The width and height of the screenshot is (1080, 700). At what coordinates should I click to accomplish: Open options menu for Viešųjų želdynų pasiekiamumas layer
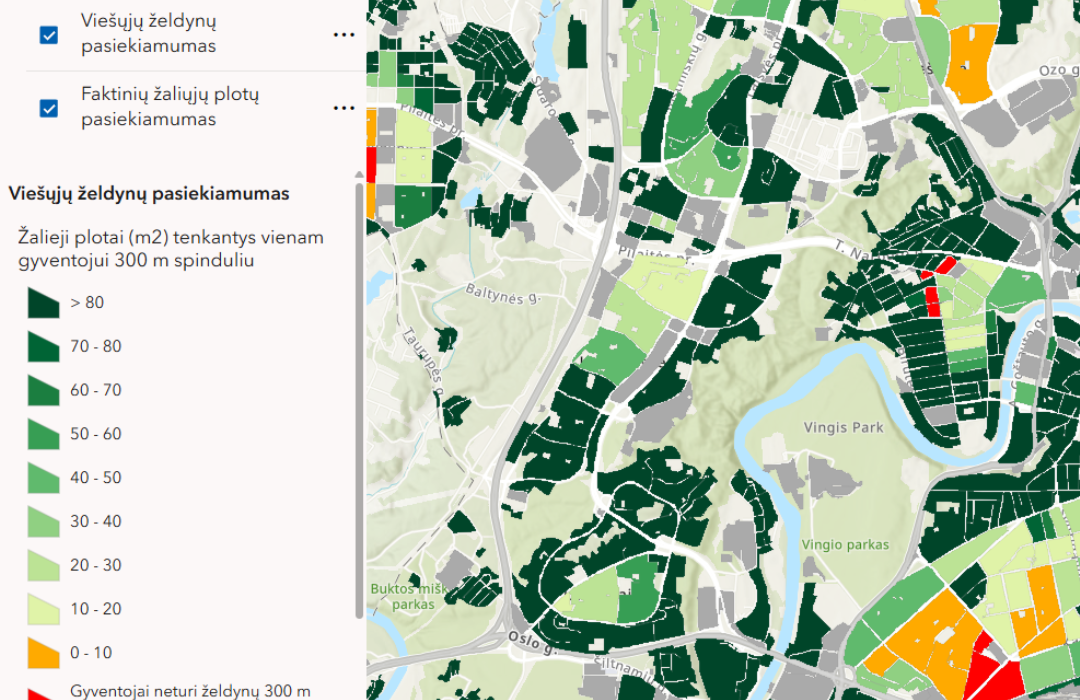click(x=343, y=35)
